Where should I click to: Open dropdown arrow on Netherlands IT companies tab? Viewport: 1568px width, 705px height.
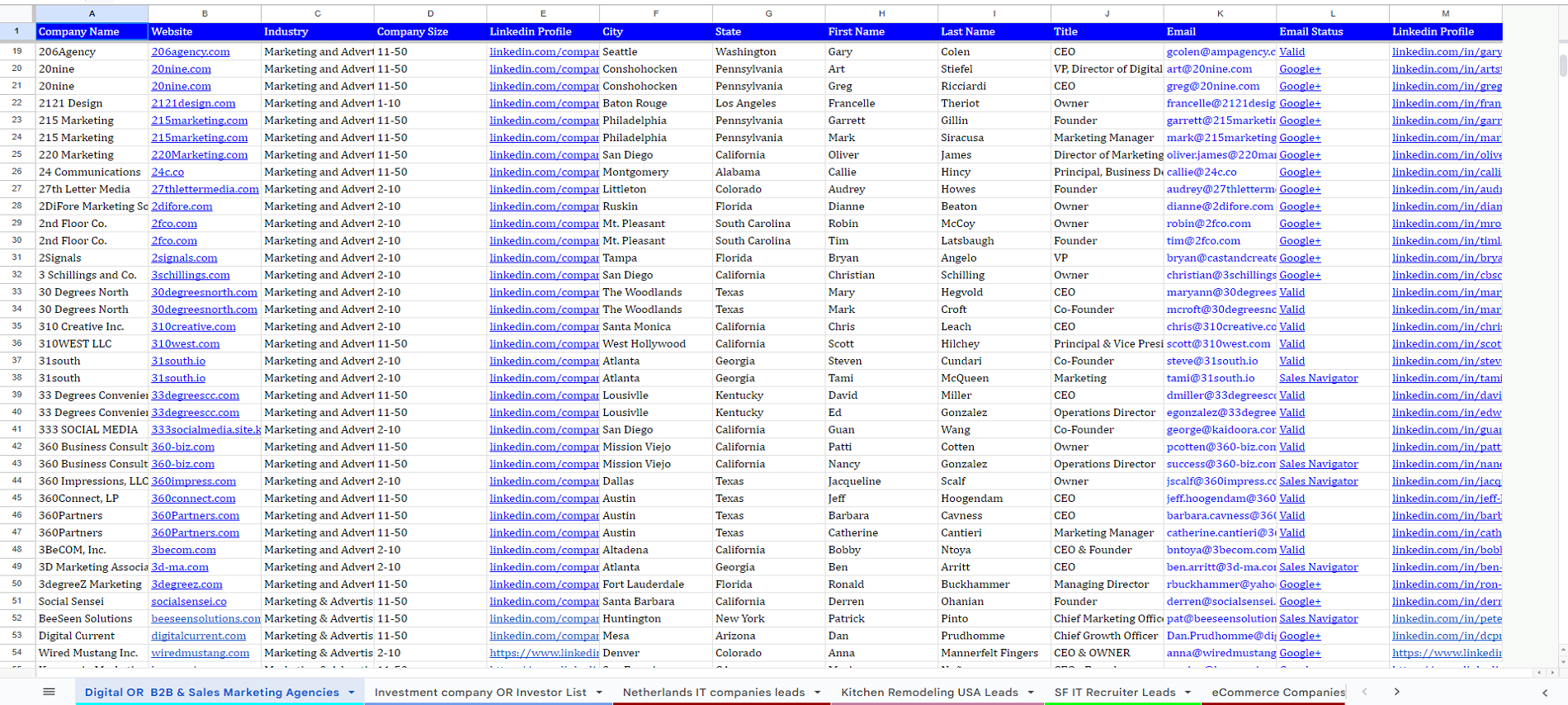click(817, 693)
